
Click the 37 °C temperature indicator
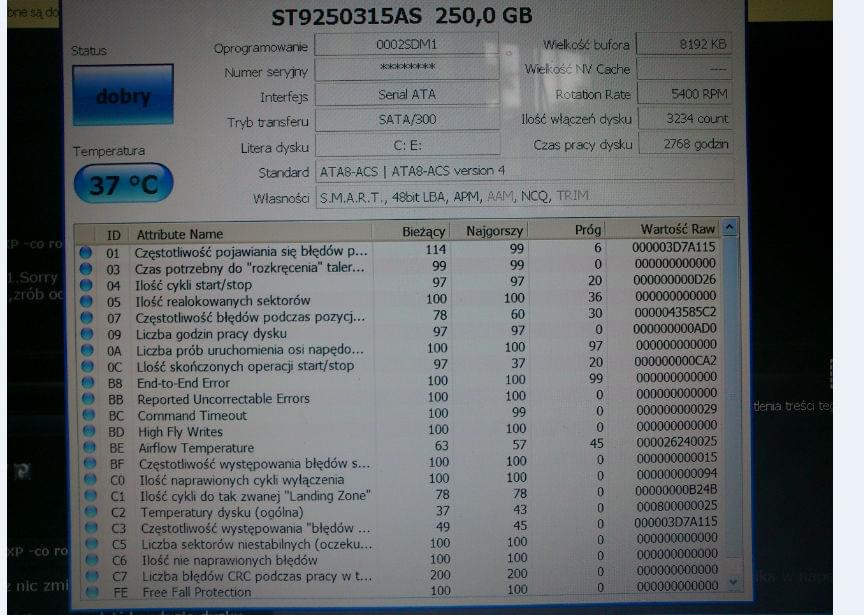click(x=123, y=184)
